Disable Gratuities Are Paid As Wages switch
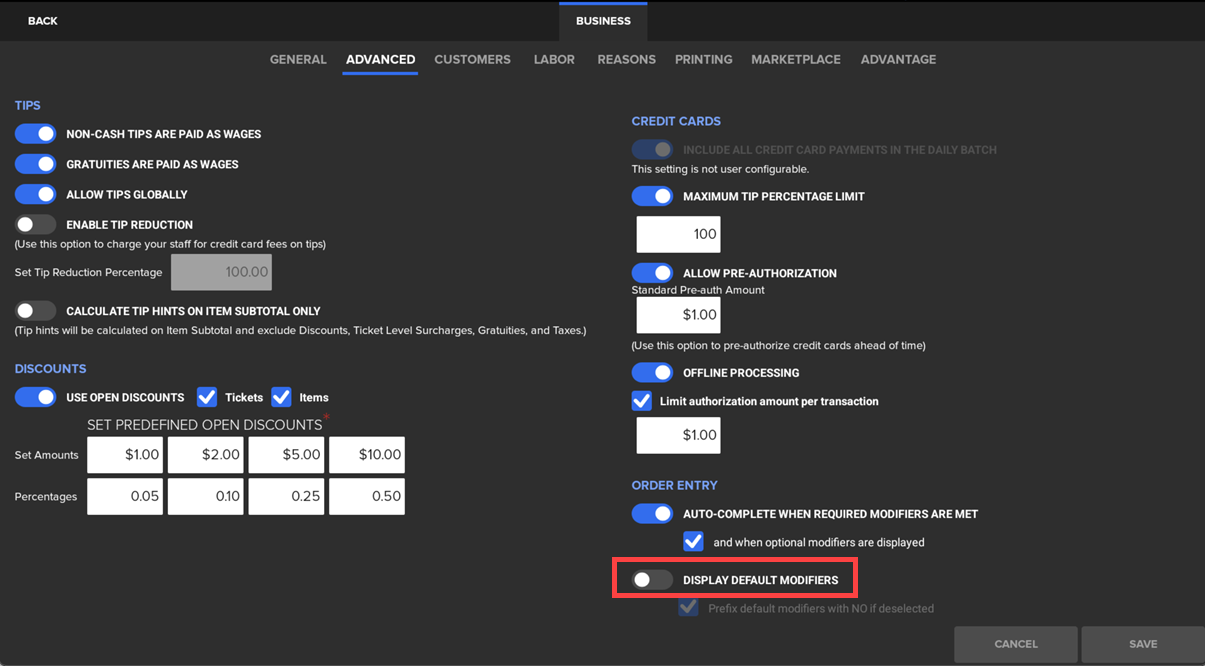Viewport: 1205px width, 666px height. point(36,164)
